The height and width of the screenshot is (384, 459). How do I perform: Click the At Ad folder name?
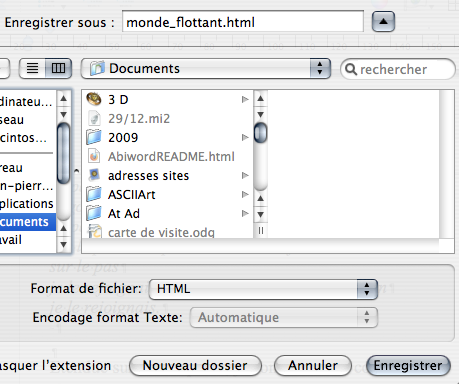124,213
